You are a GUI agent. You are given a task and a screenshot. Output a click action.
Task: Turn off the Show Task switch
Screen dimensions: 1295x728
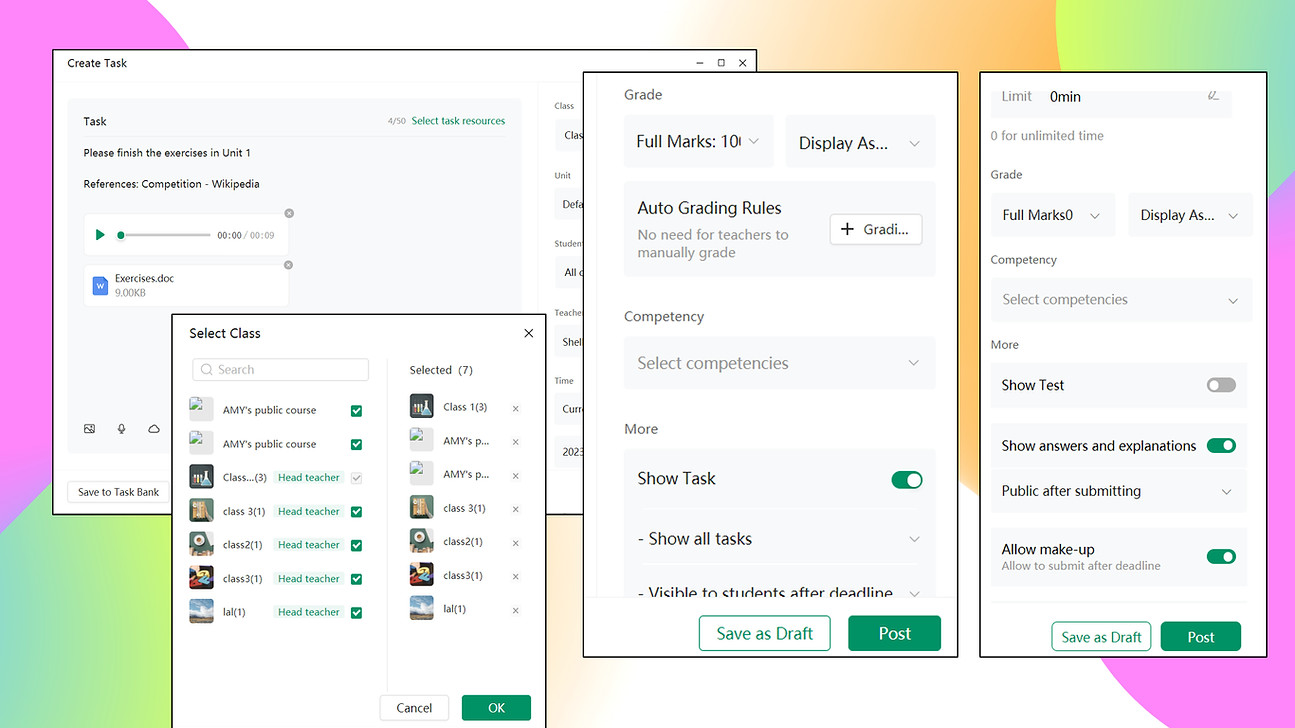pos(907,480)
